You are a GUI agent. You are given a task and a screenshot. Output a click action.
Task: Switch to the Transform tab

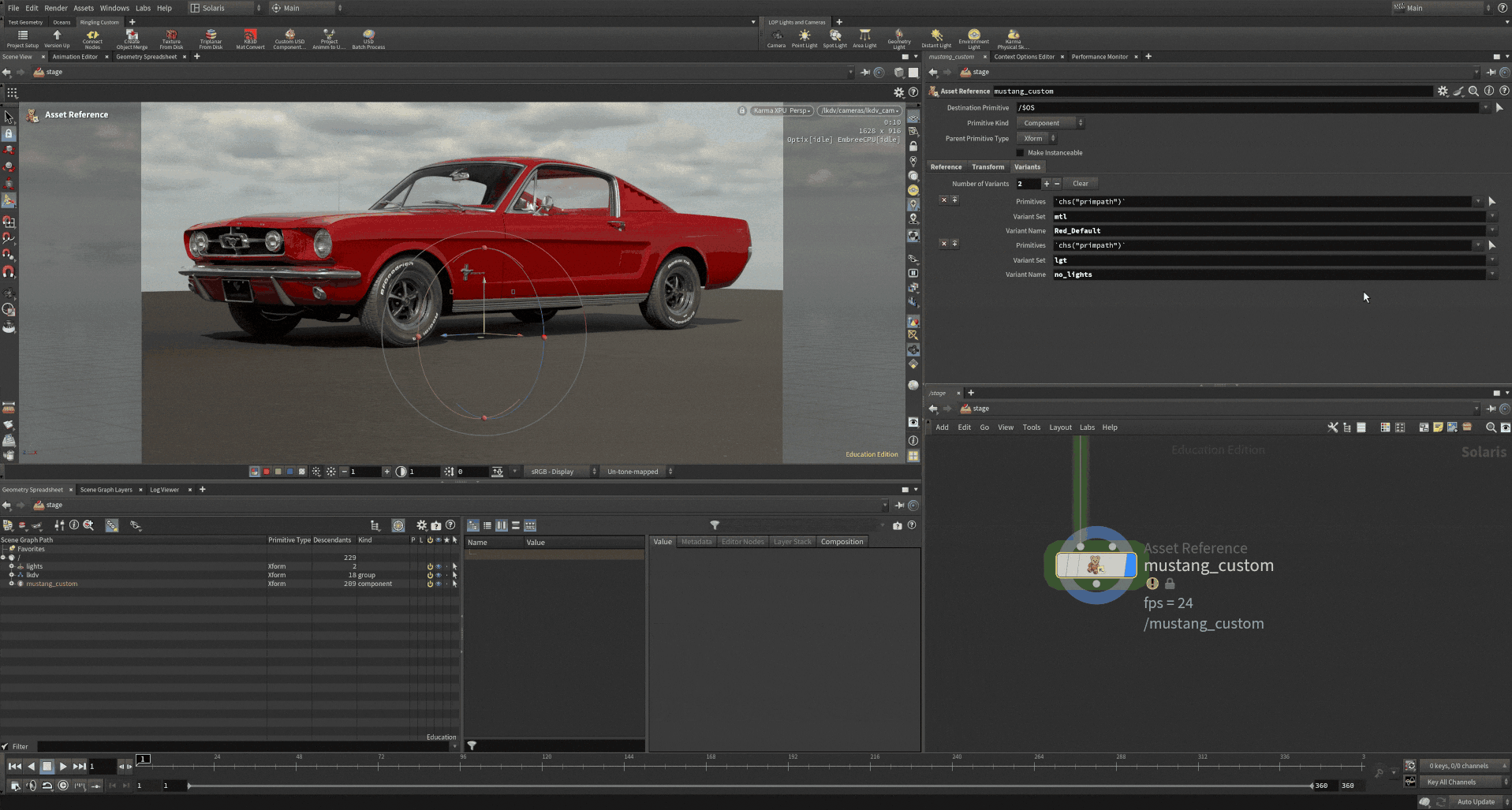(x=987, y=167)
